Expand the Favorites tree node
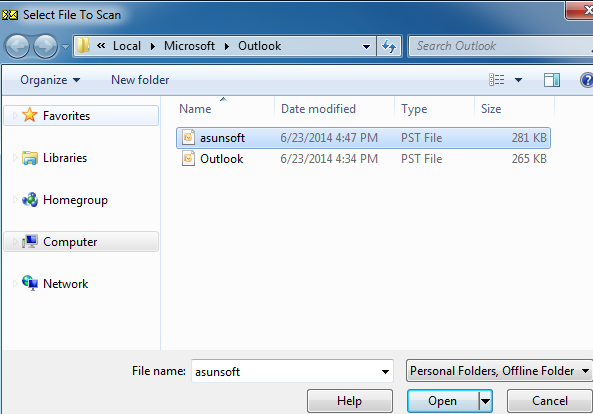The width and height of the screenshot is (593, 414). 15,115
